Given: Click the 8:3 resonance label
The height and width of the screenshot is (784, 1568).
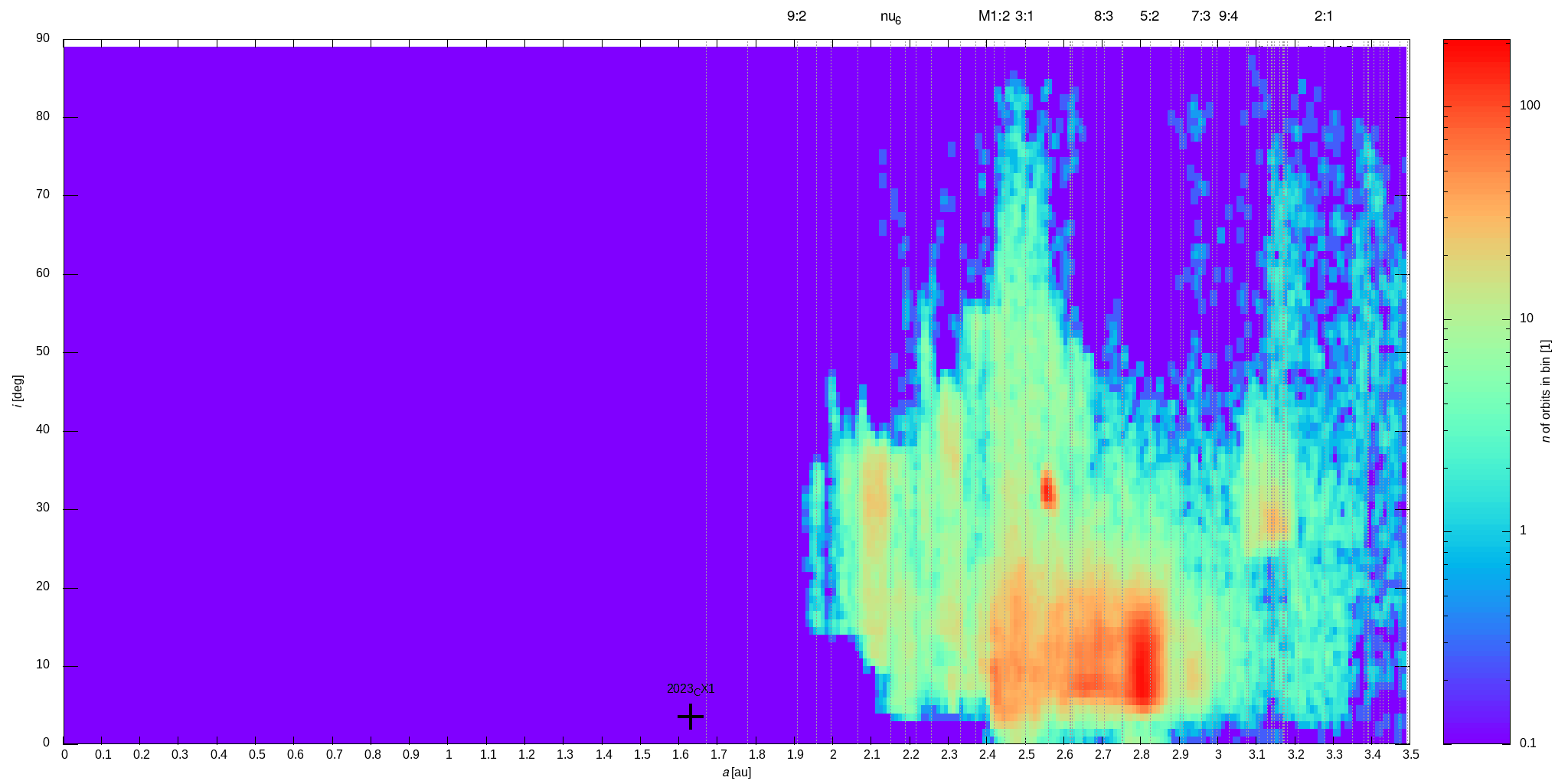Looking at the screenshot, I should [x=1103, y=16].
